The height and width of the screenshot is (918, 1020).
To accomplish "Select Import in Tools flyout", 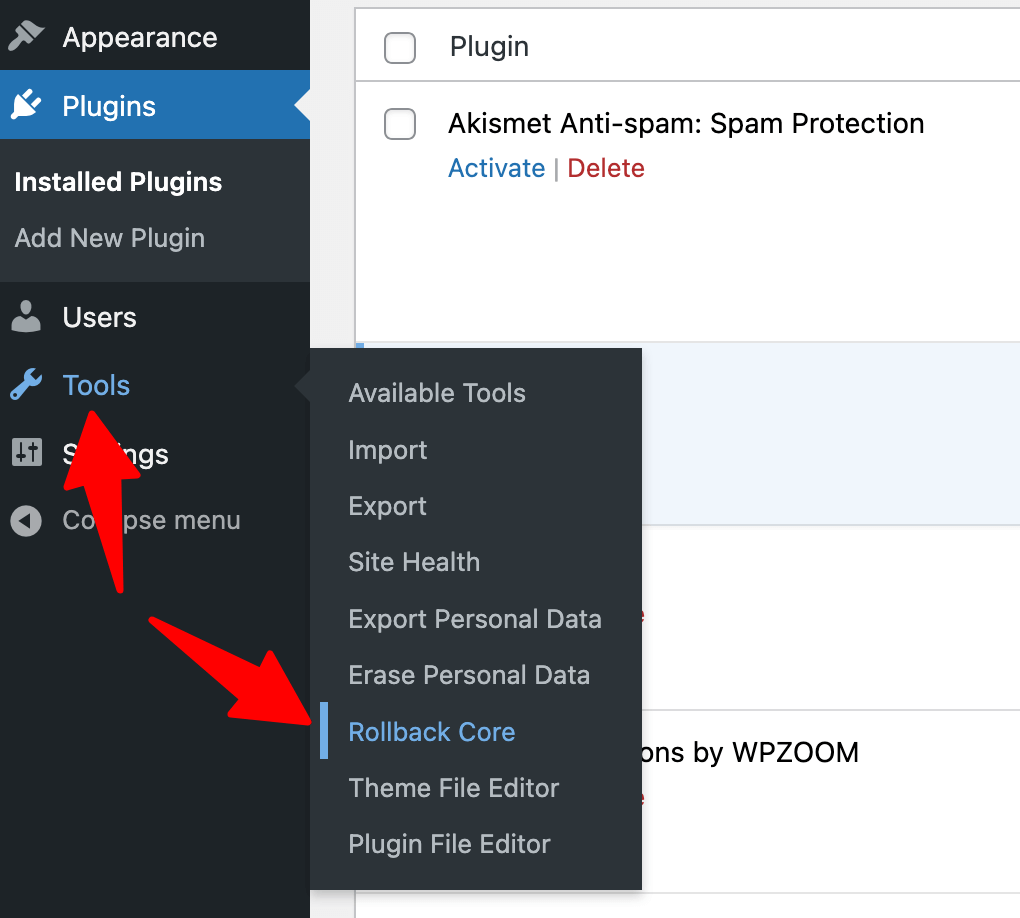I will [x=388, y=450].
